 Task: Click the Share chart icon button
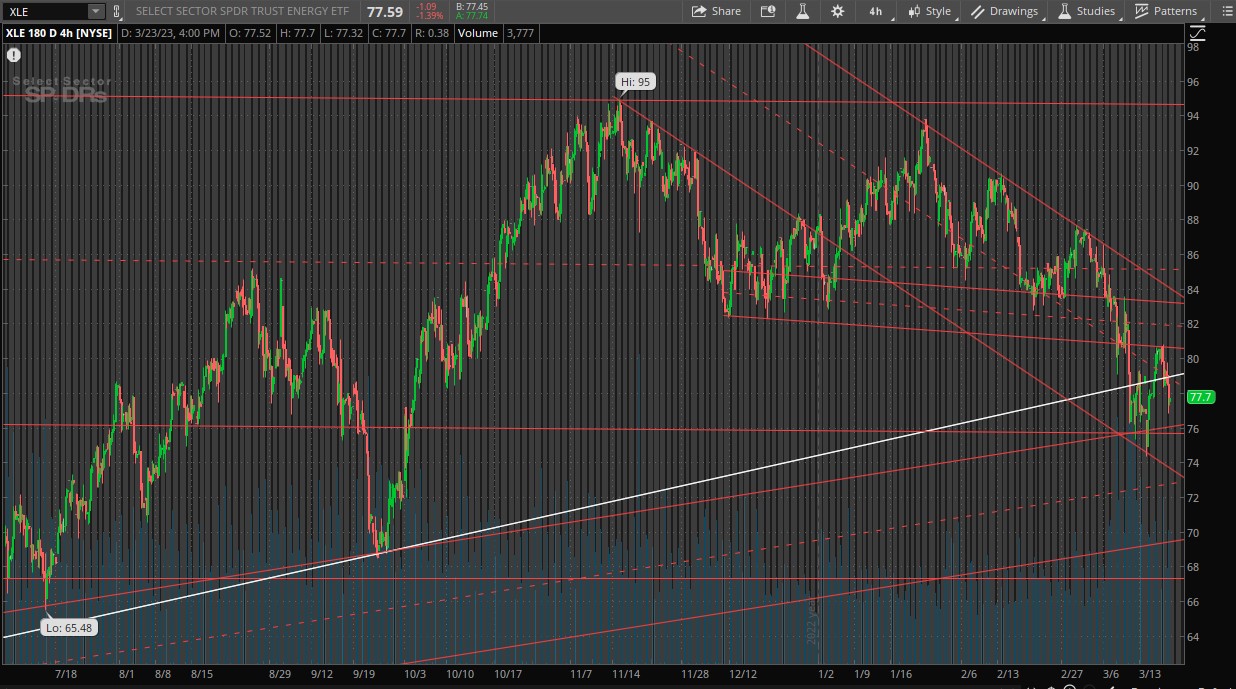pyautogui.click(x=713, y=11)
